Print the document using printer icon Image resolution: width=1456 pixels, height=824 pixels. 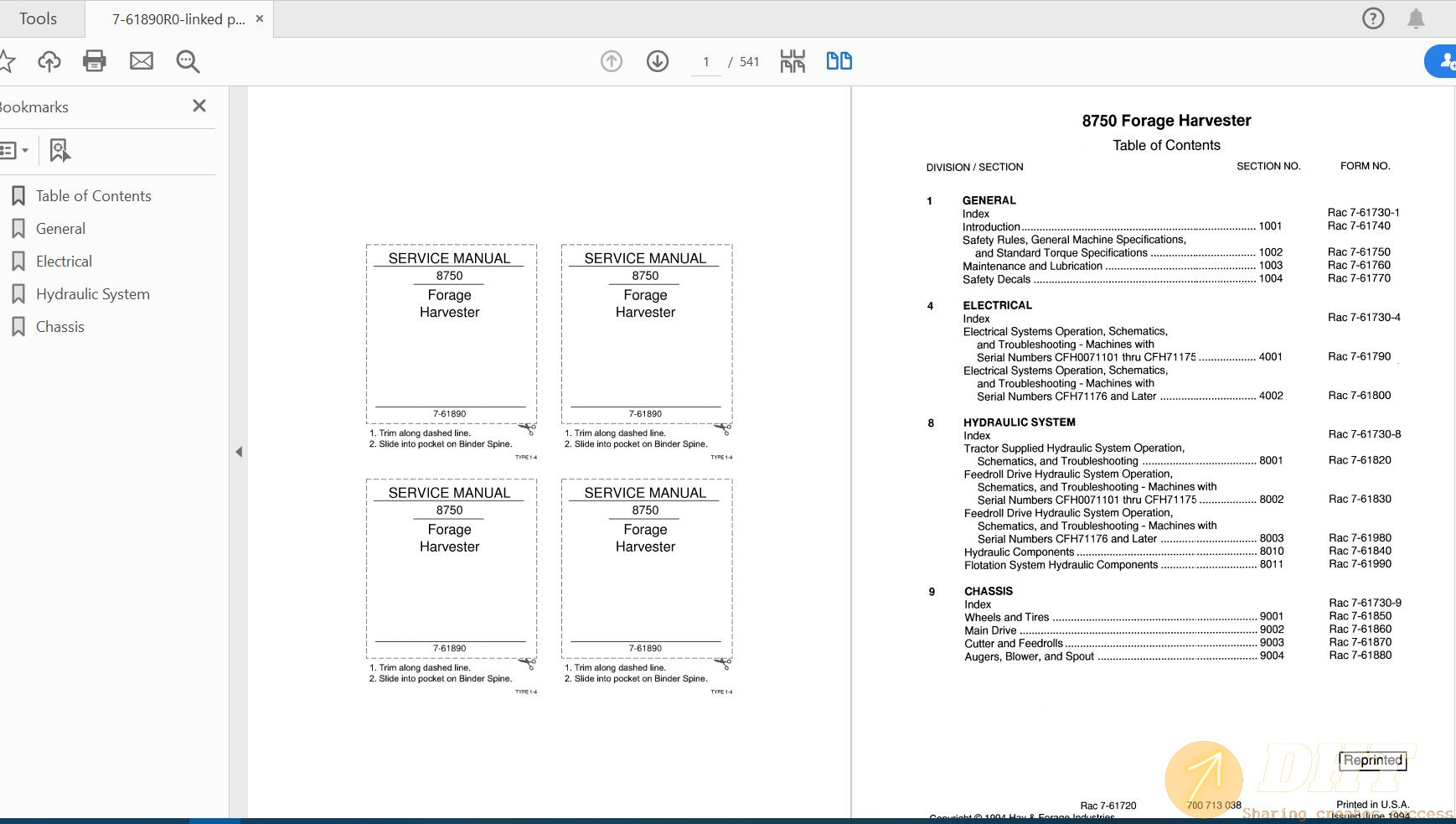(95, 61)
